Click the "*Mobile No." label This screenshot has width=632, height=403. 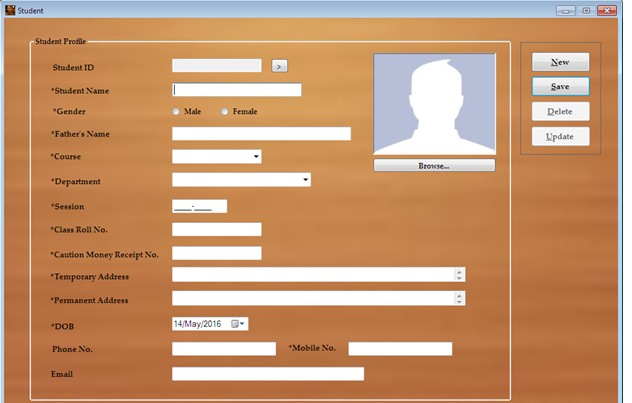(312, 348)
